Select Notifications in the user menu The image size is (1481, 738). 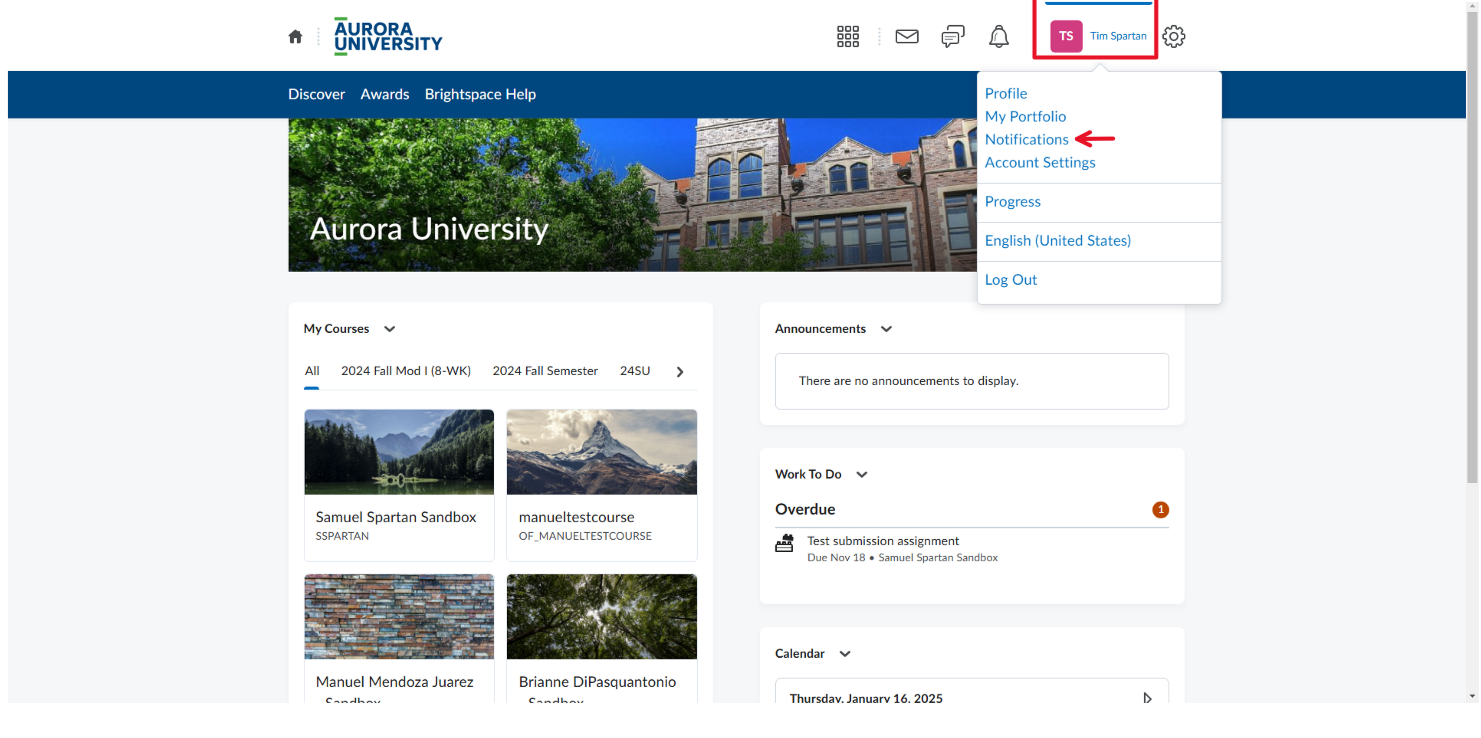1027,139
